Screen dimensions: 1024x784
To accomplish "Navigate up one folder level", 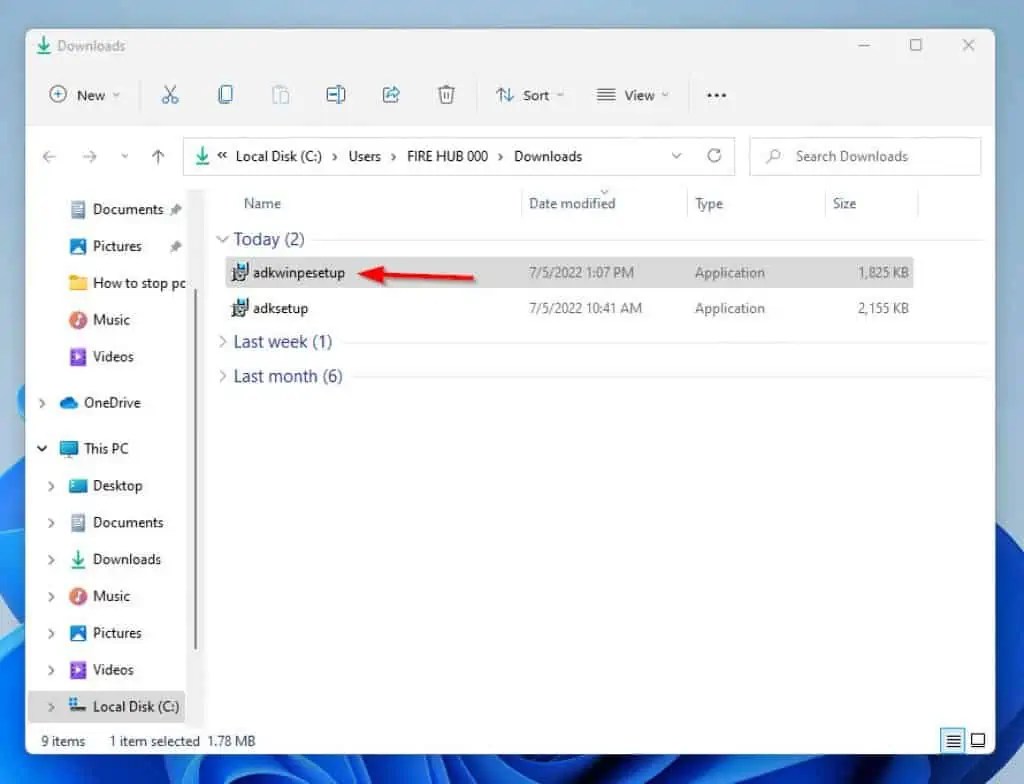I will click(157, 156).
